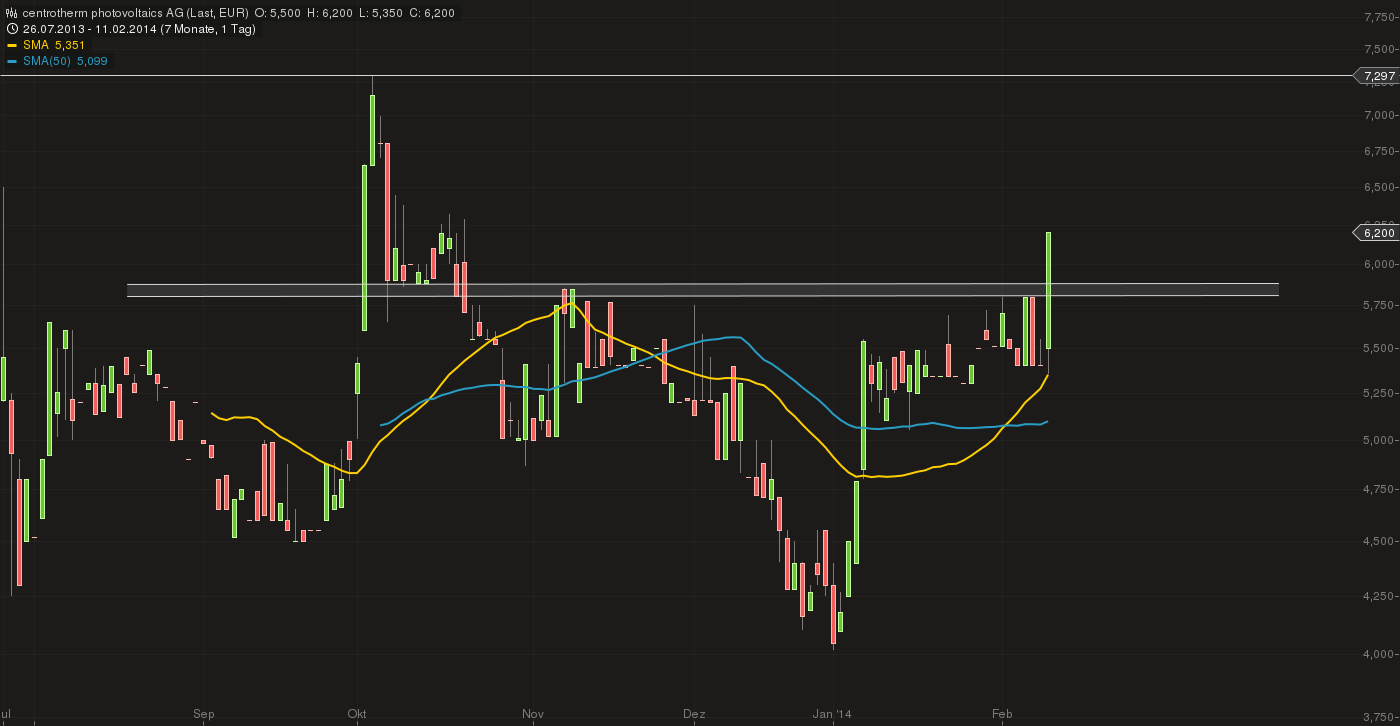The height and width of the screenshot is (726, 1400).
Task: Click the clock icon beside the date range
Action: coord(12,29)
